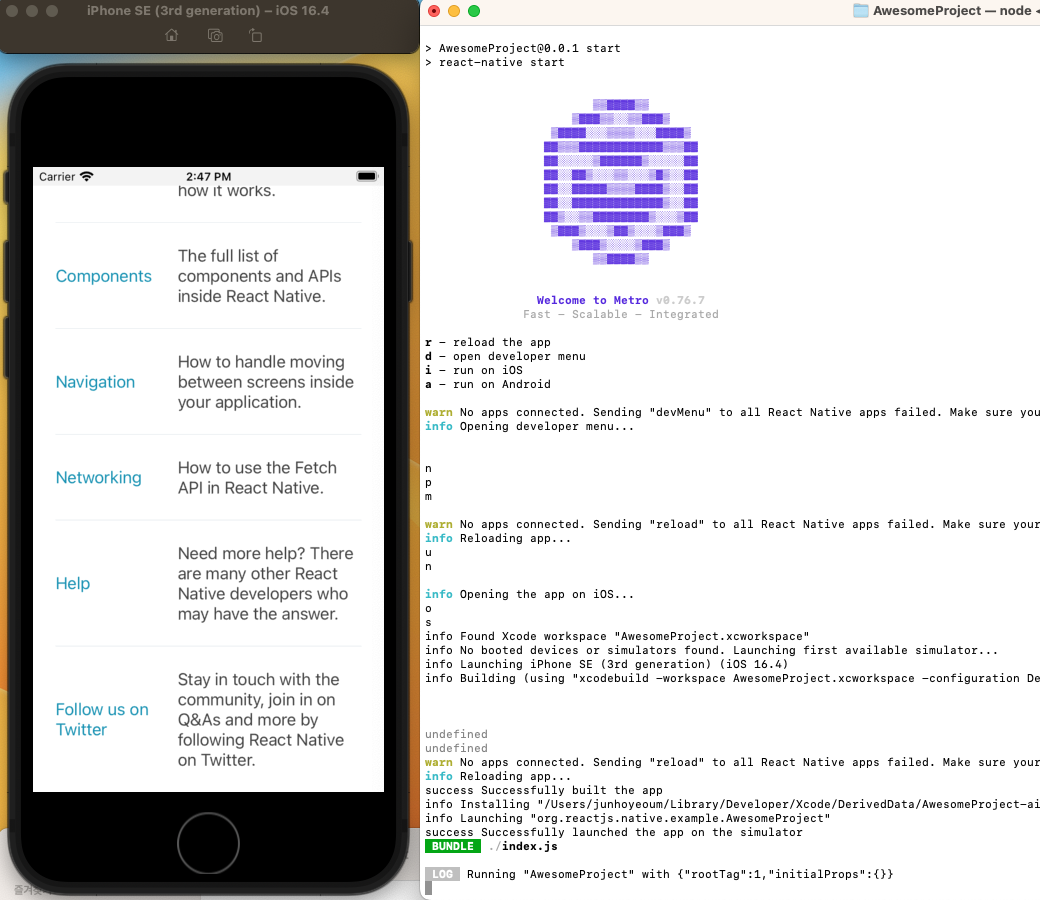Click 'How to handle moving between screens' text

265,382
